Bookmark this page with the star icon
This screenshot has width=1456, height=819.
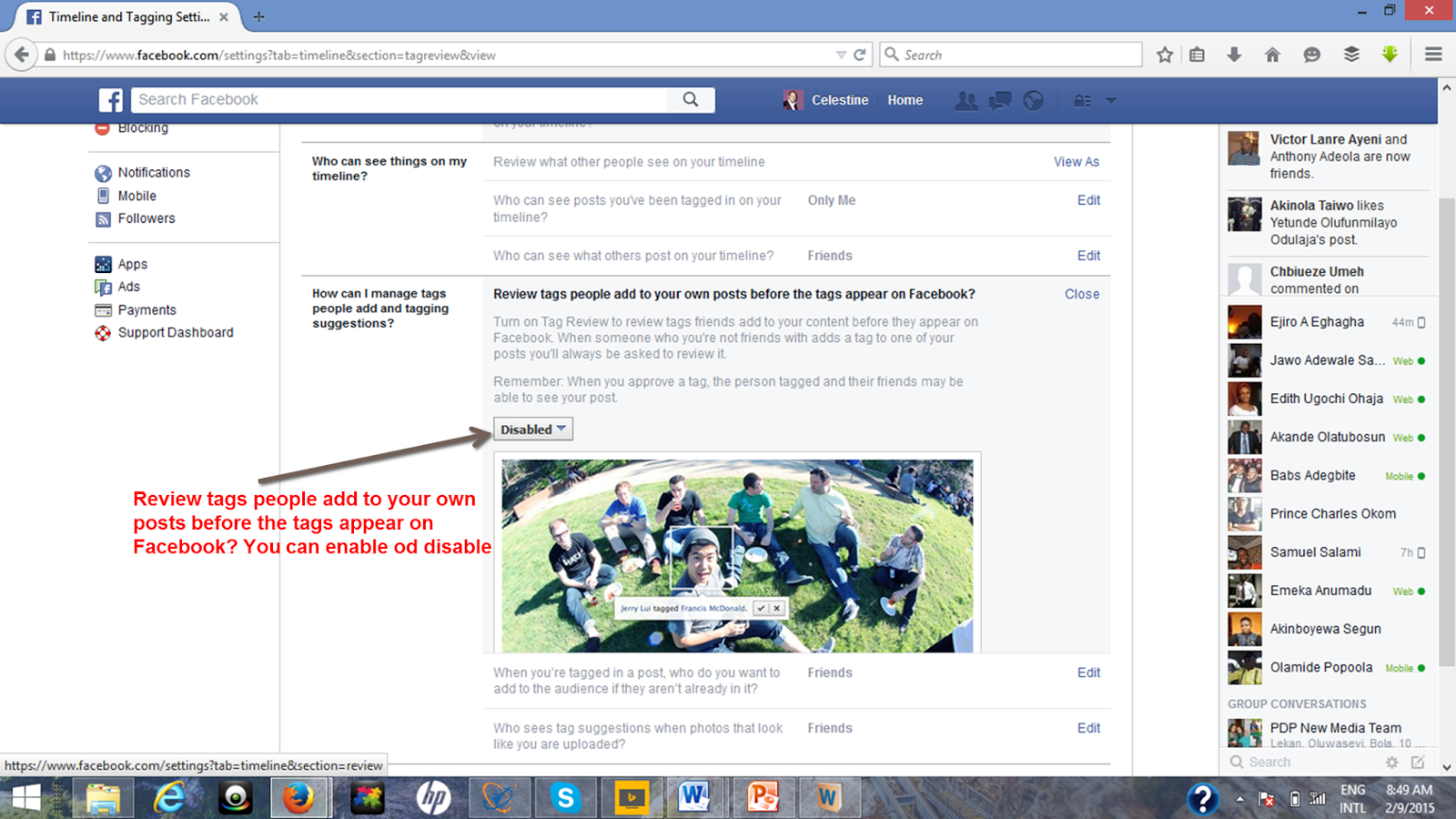[x=1165, y=55]
